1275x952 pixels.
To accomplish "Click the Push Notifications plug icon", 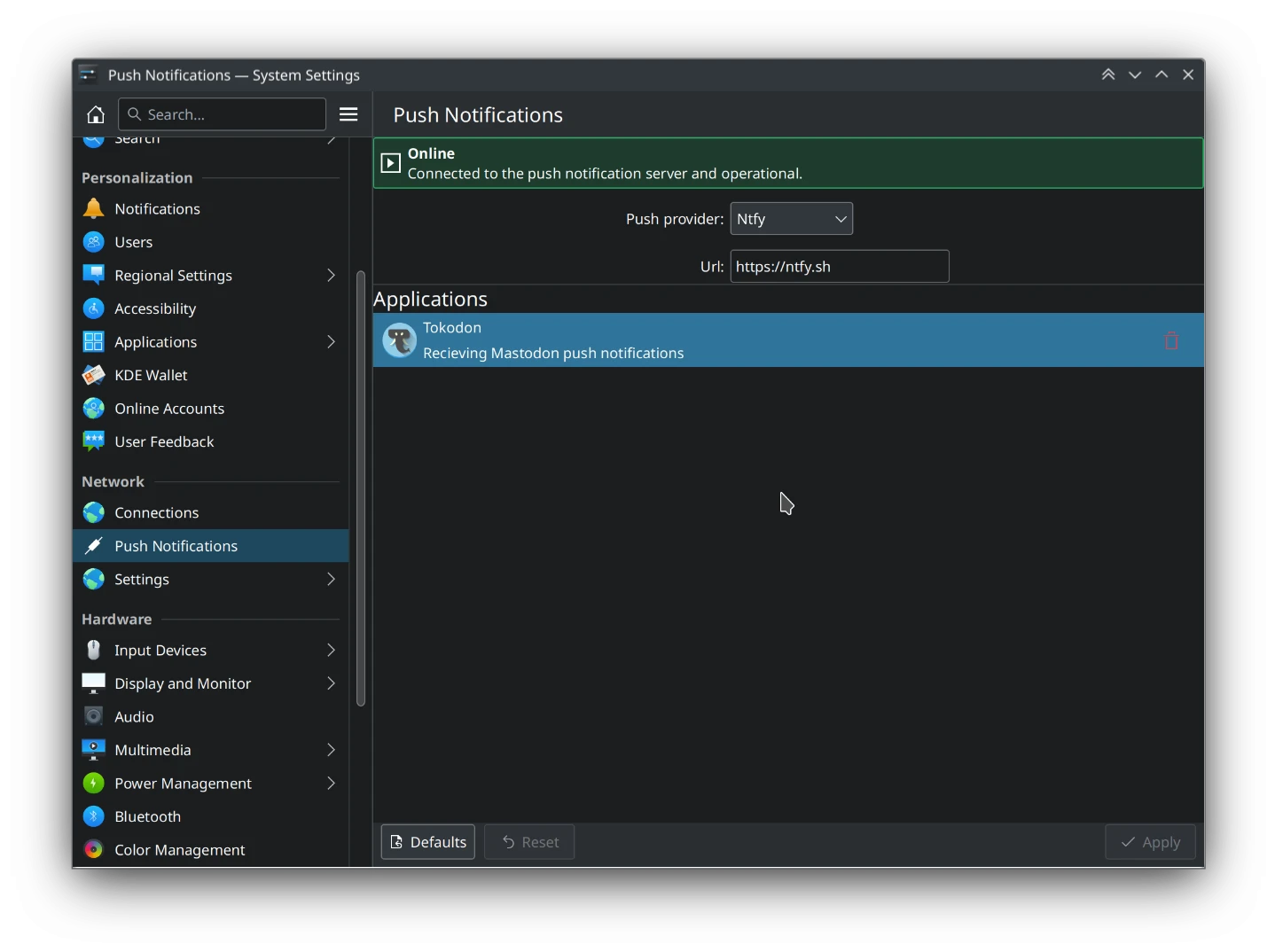I will click(x=93, y=545).
